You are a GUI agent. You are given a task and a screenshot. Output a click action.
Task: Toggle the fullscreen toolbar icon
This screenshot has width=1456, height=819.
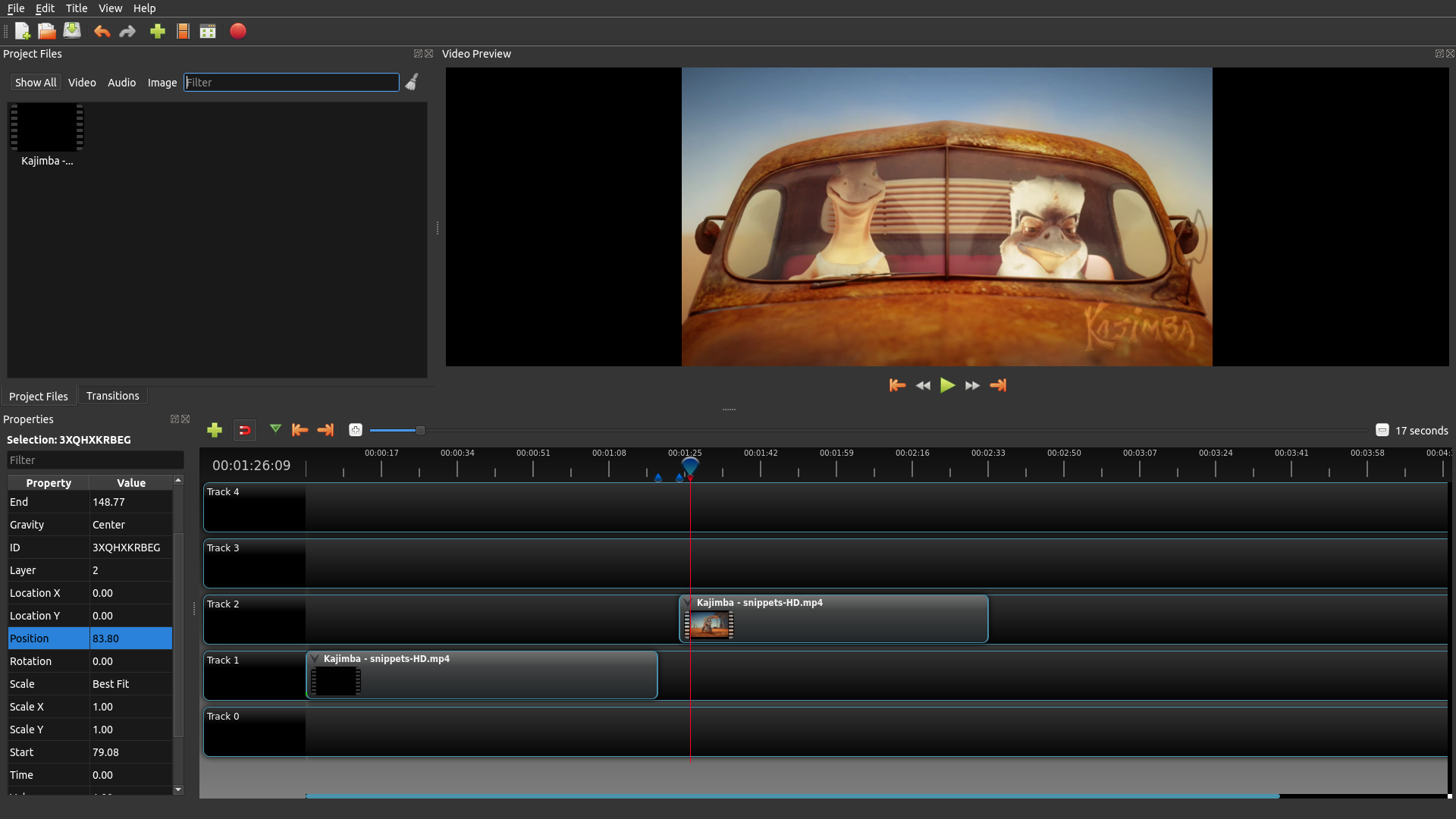(208, 31)
